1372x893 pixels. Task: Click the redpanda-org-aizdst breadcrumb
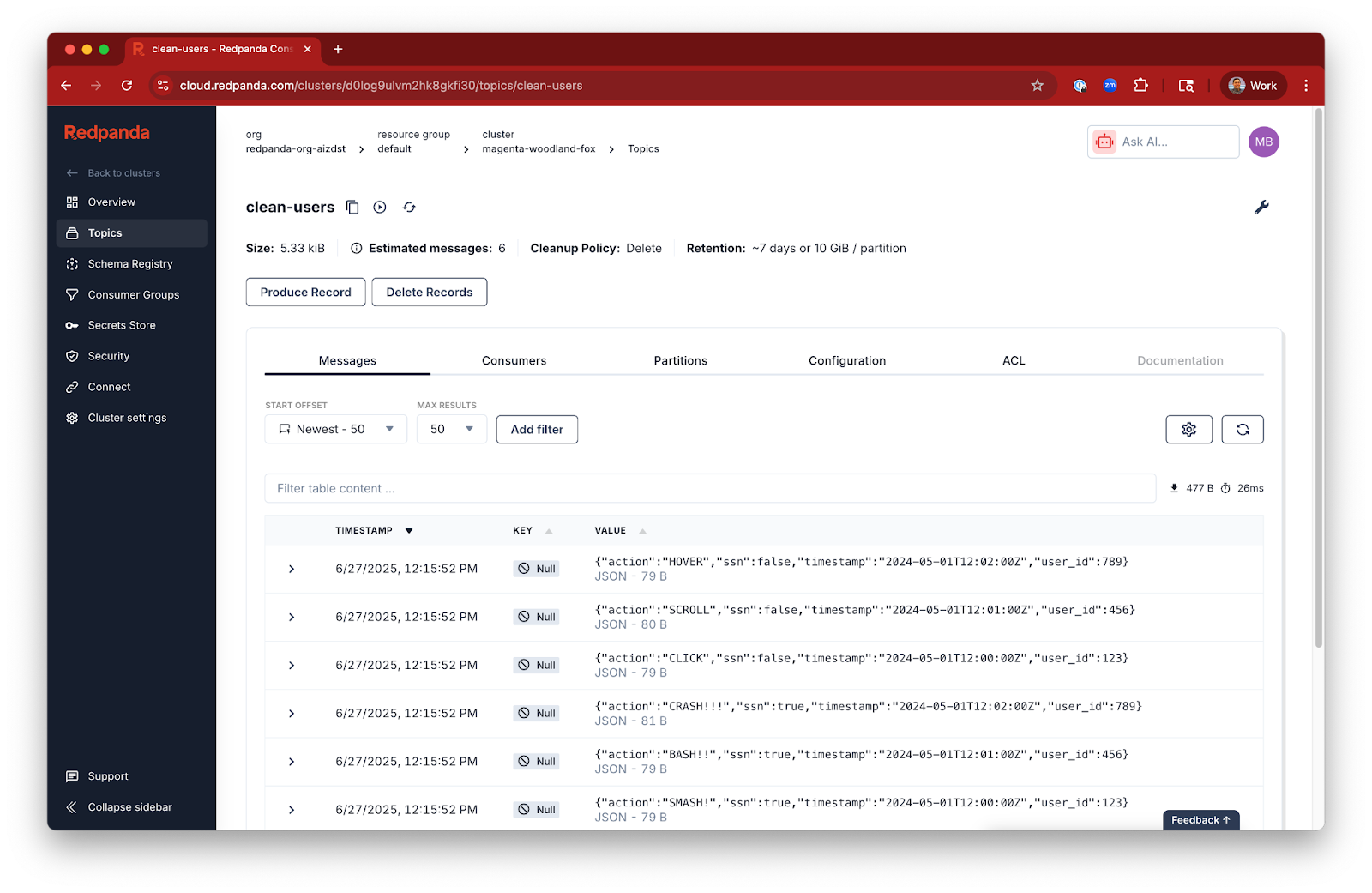coord(295,148)
